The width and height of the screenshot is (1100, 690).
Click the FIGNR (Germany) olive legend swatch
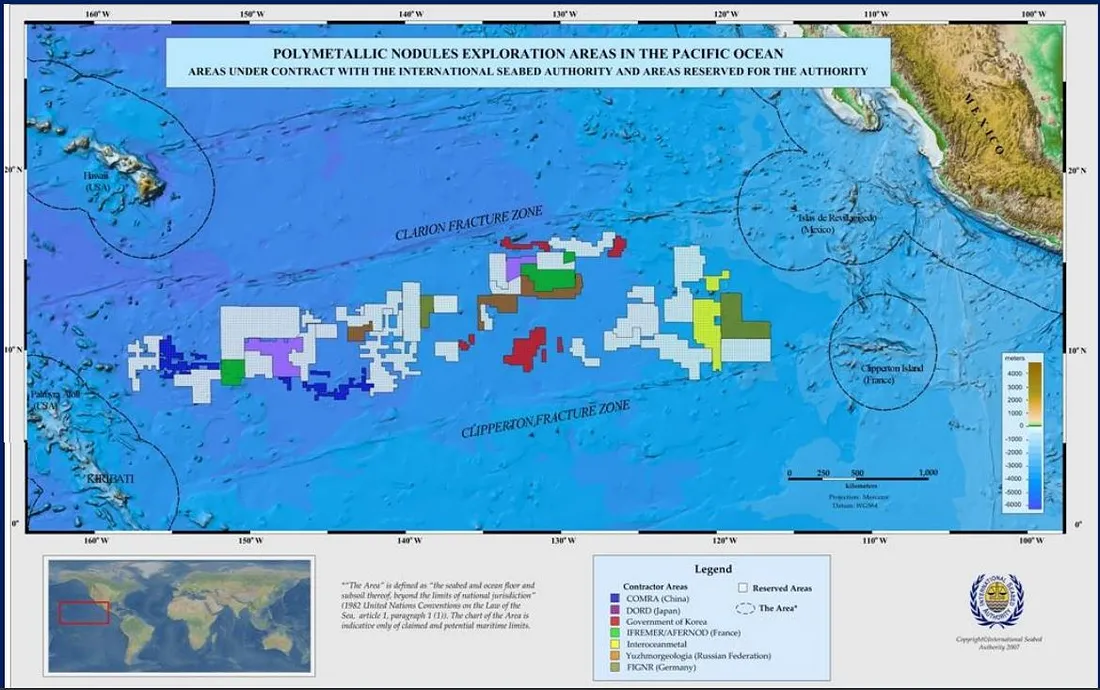coord(615,667)
